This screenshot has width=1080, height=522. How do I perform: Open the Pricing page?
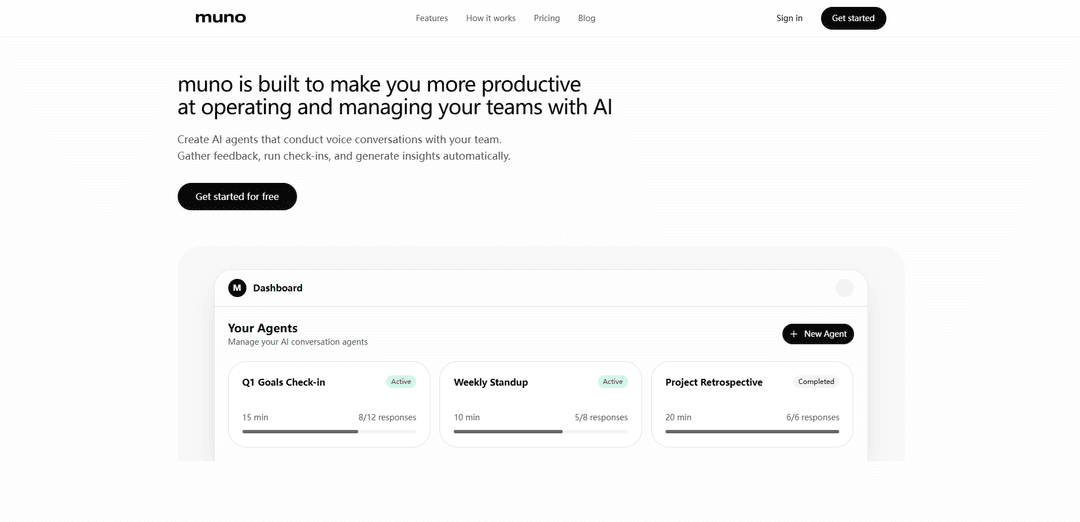[547, 18]
